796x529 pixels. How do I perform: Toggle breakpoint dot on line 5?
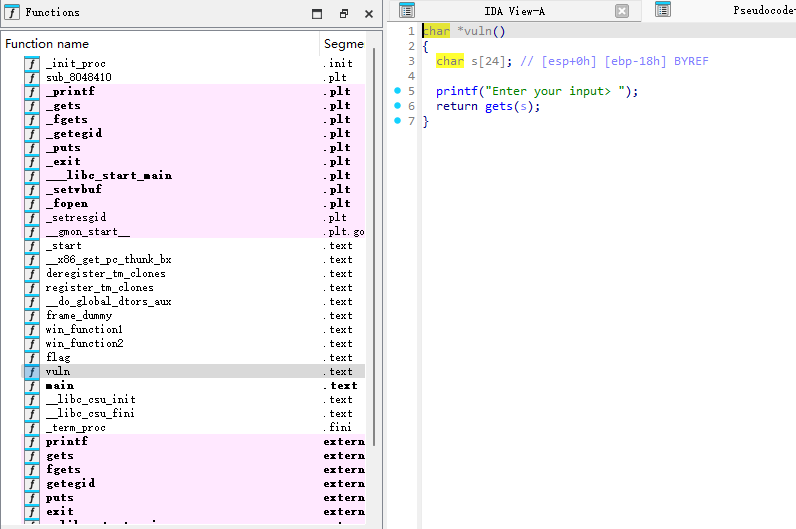(398, 91)
